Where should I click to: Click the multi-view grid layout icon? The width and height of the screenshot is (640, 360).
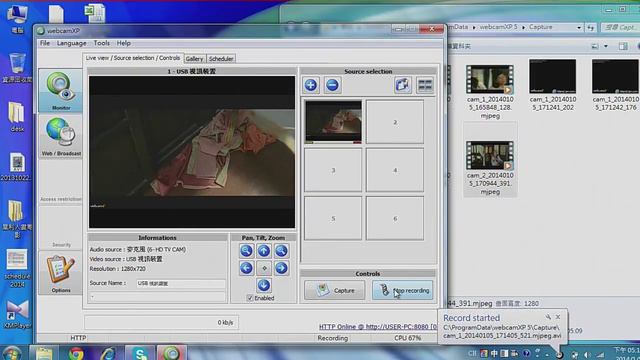tap(425, 85)
